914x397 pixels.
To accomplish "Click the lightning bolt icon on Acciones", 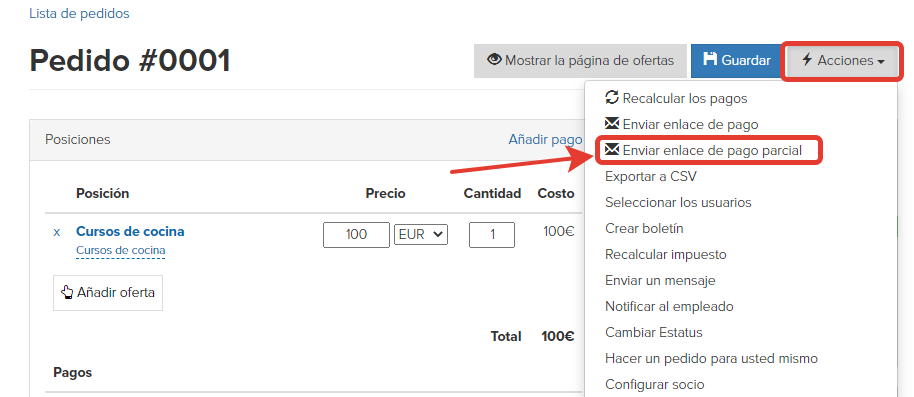I will [x=807, y=59].
